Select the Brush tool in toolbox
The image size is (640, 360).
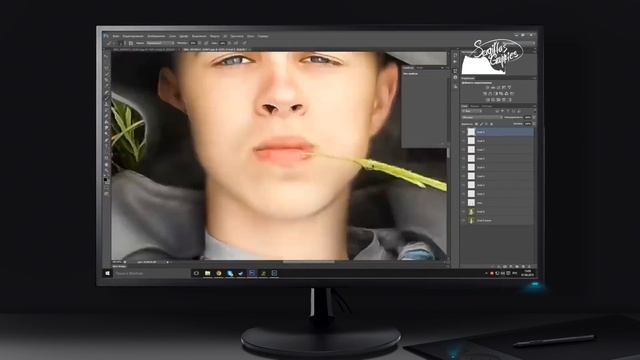pyautogui.click(x=106, y=98)
